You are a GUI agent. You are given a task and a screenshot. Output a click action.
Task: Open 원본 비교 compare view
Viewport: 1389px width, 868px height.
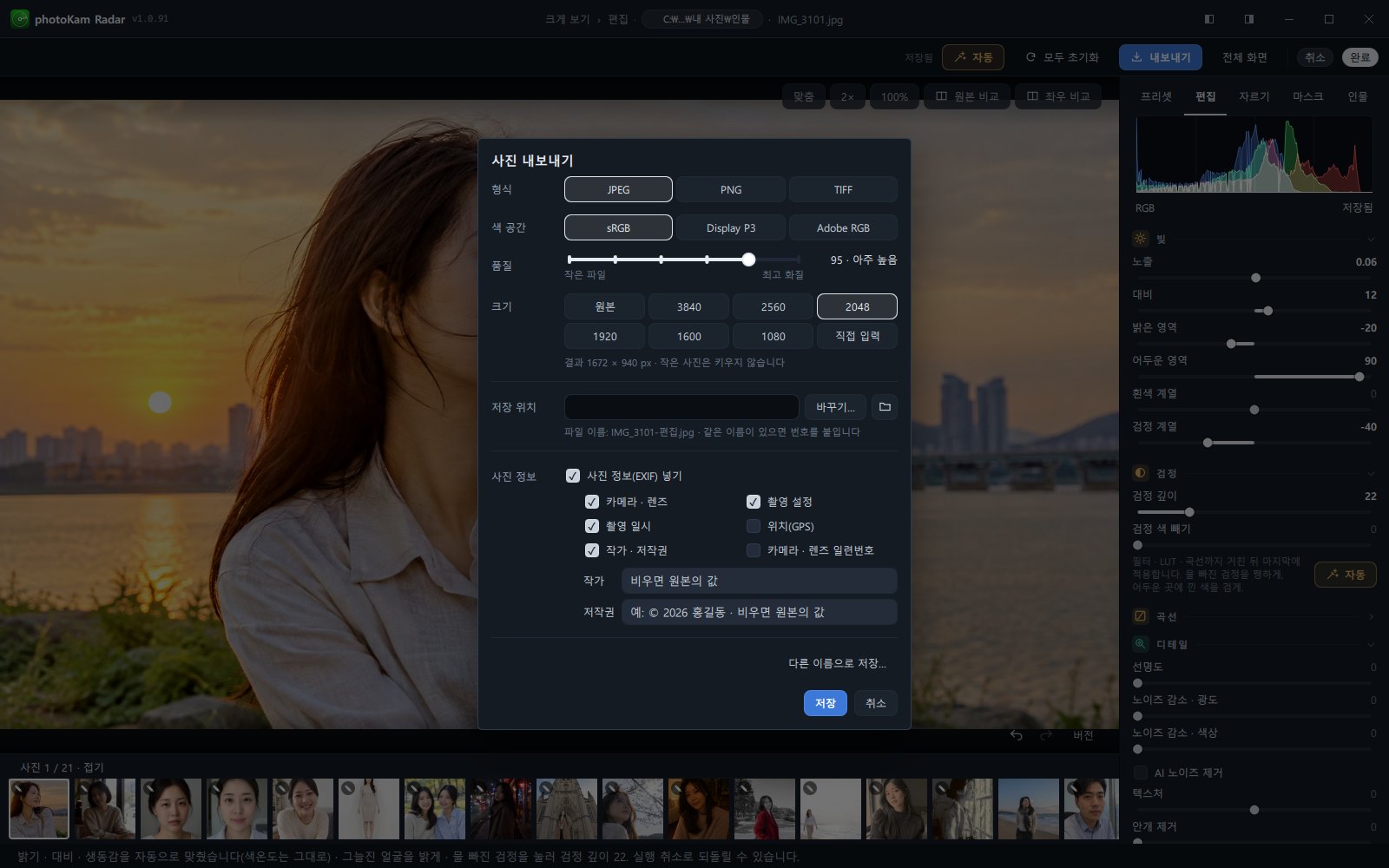[x=966, y=96]
